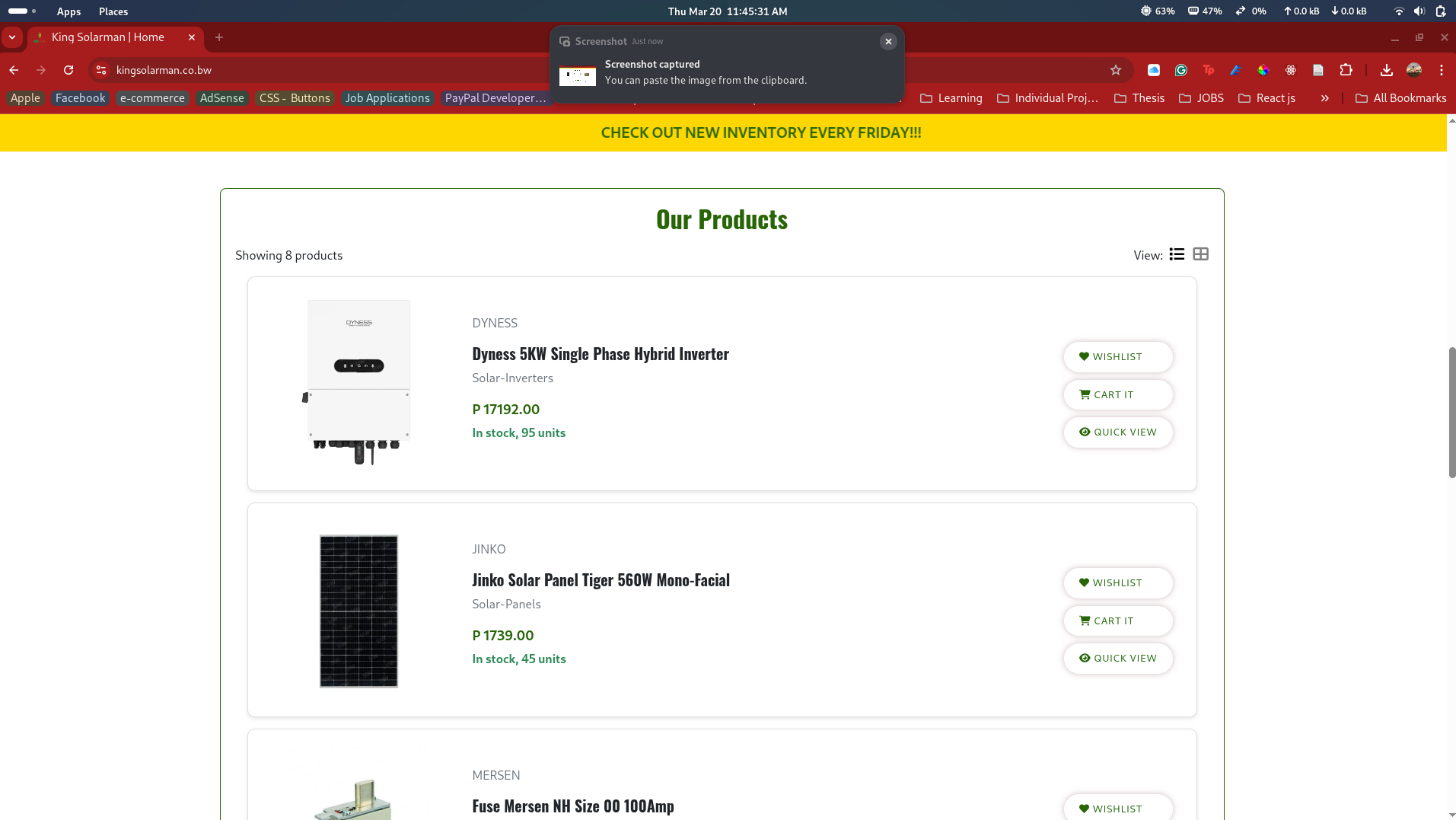This screenshot has width=1456, height=820.
Task: Bookmark this page with star icon
Action: 1116,70
